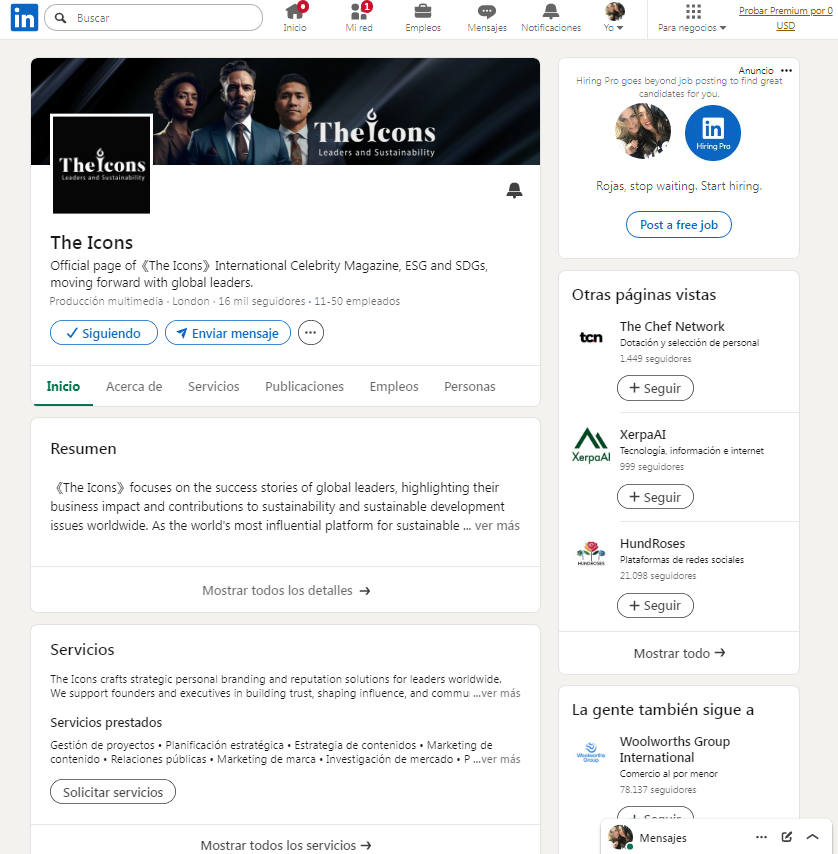Click The Icons page title
This screenshot has width=838, height=854.
91,242
